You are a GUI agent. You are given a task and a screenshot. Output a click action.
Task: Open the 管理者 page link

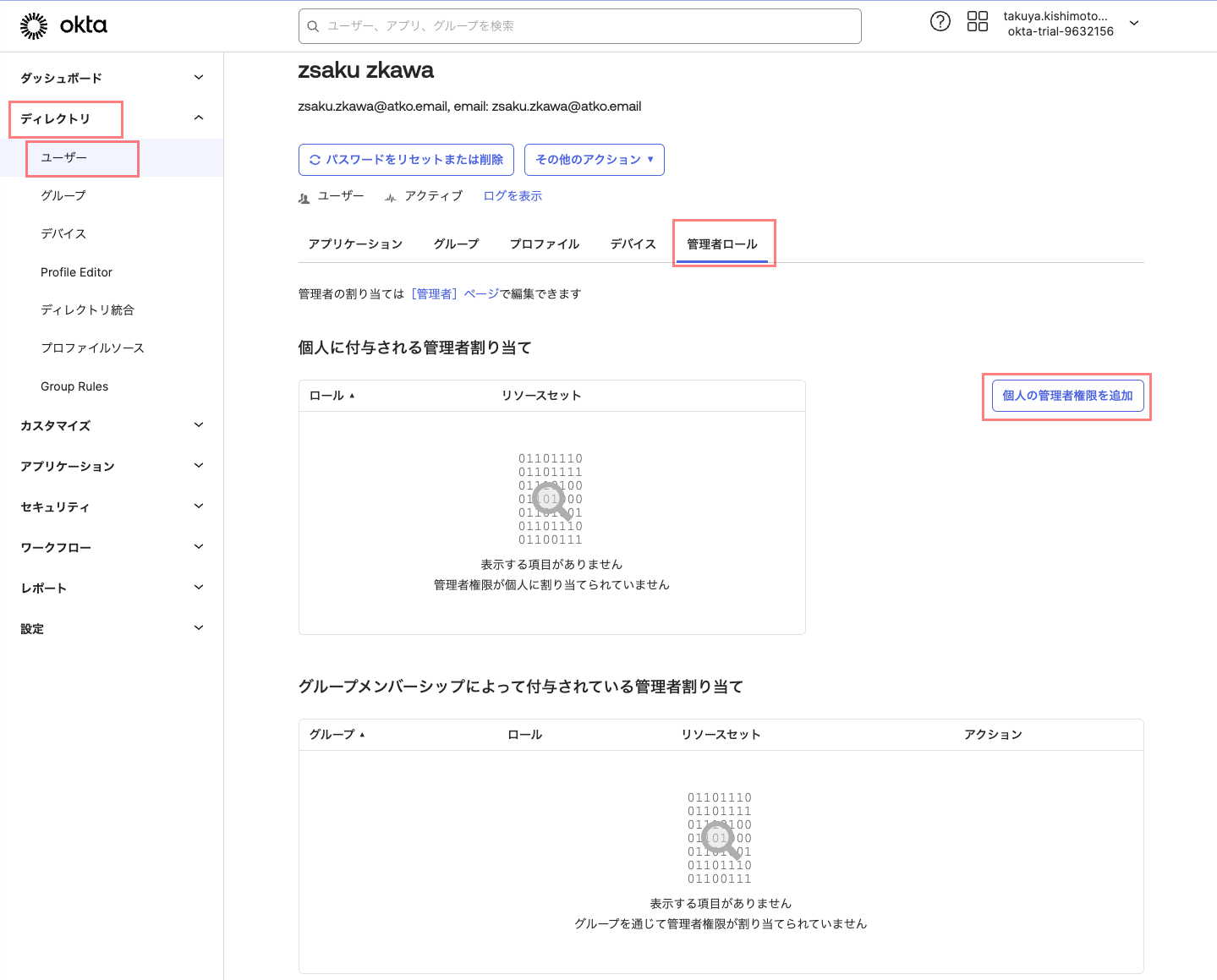pos(434,293)
